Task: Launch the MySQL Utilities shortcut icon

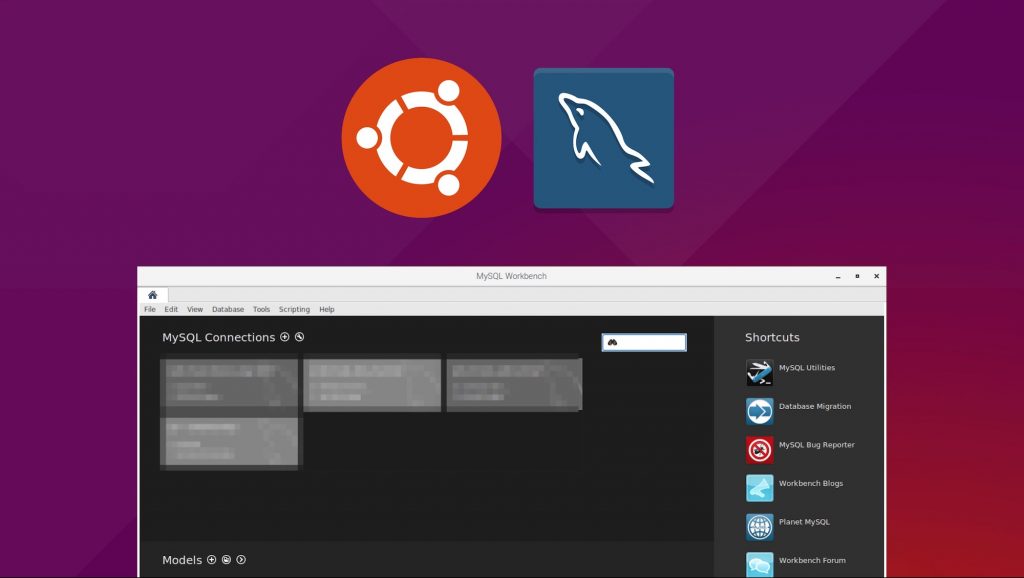Action: click(759, 373)
